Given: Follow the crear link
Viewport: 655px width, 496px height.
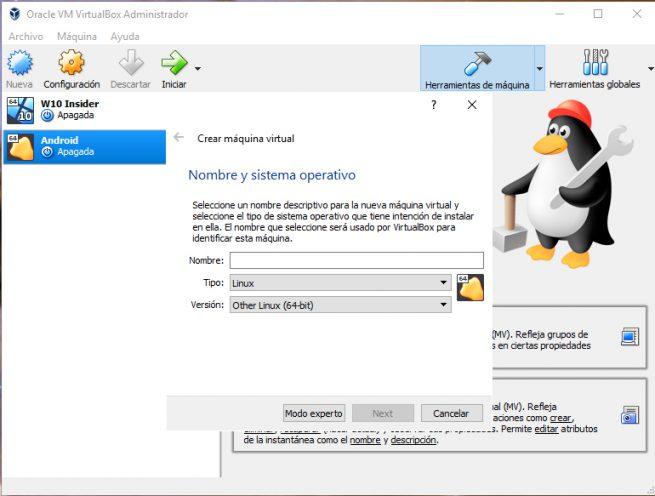Looking at the screenshot, I should [x=561, y=418].
